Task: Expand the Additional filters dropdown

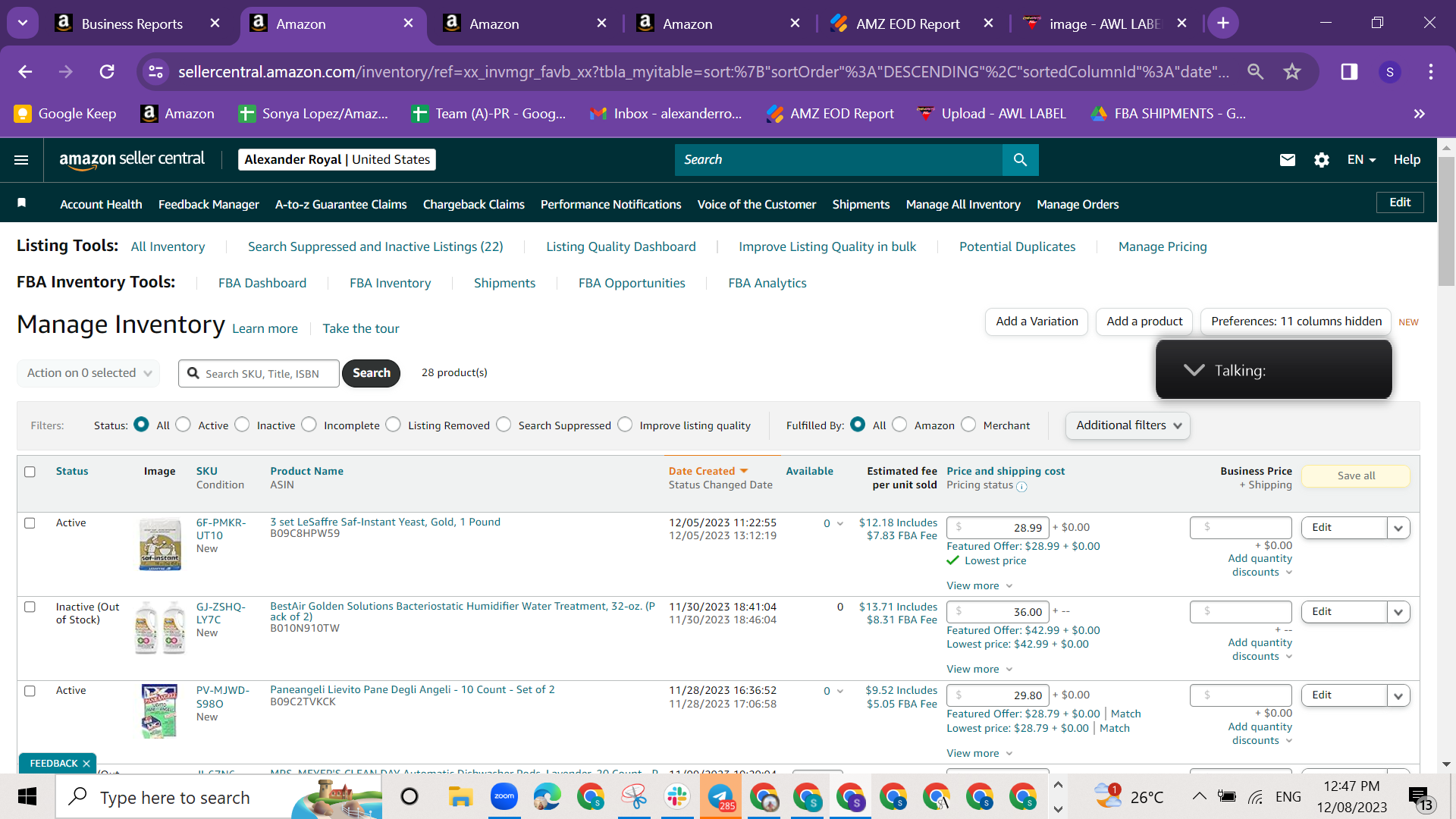Action: (x=1128, y=425)
